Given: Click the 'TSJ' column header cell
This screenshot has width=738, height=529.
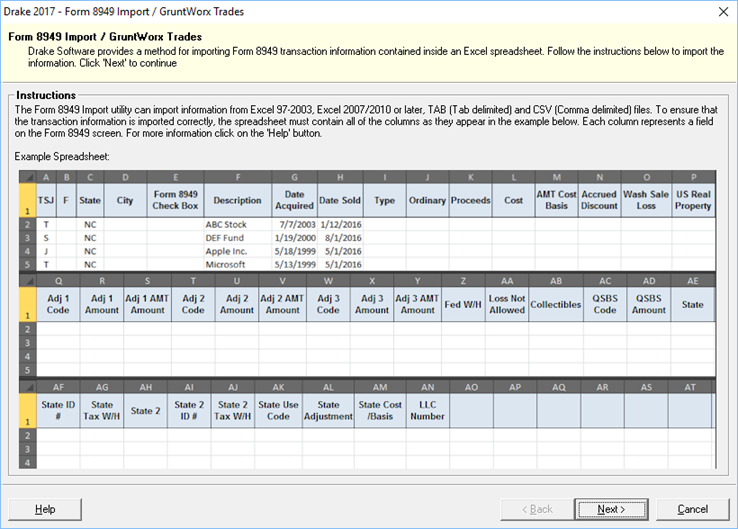Looking at the screenshot, I should 46,200.
